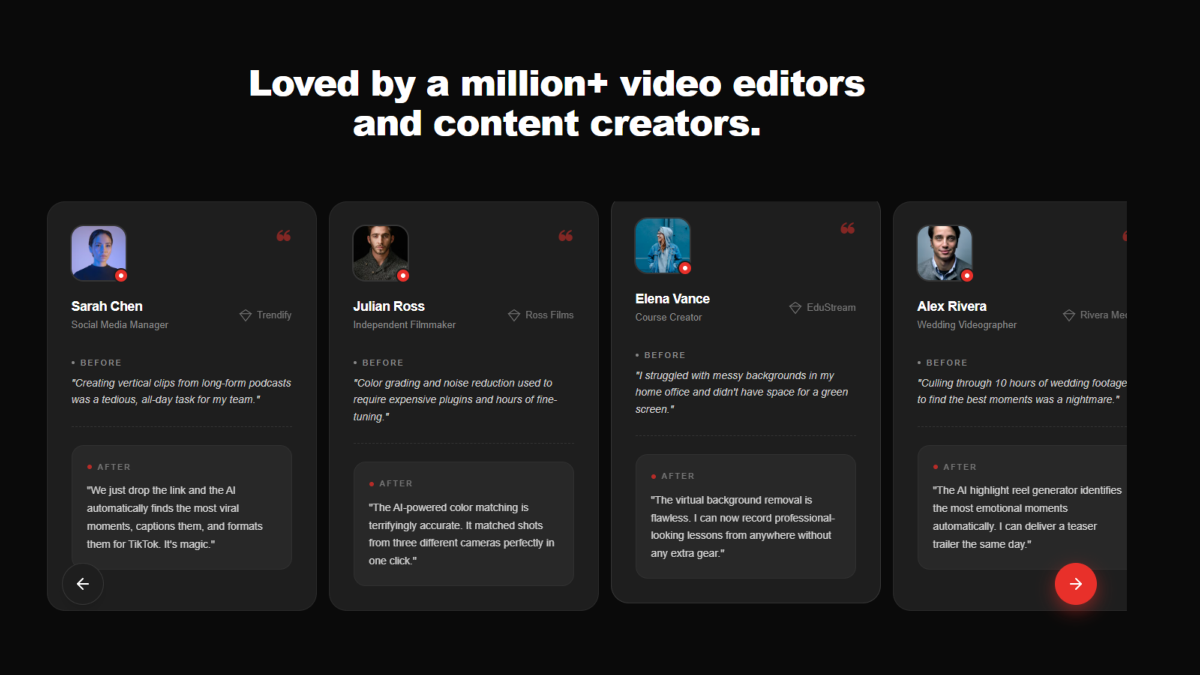Viewport: 1200px width, 675px height.
Task: Click the diamond icon by Rivera Media
Action: click(1069, 315)
